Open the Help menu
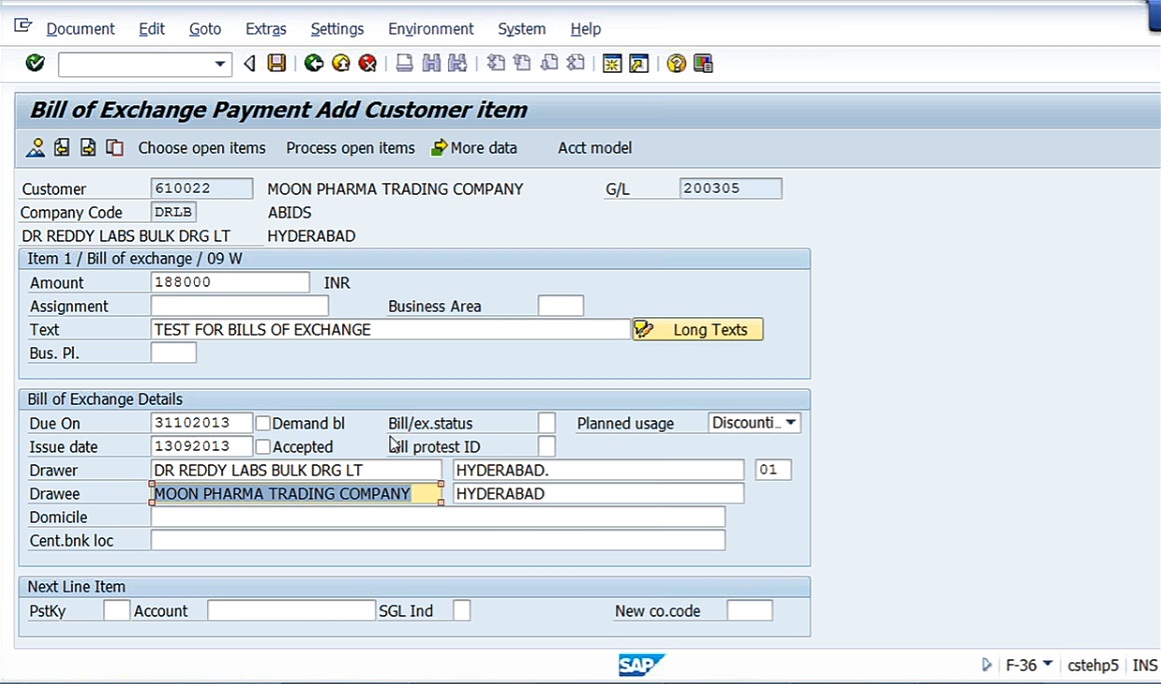Screen dimensions: 1161x684 tap(586, 29)
